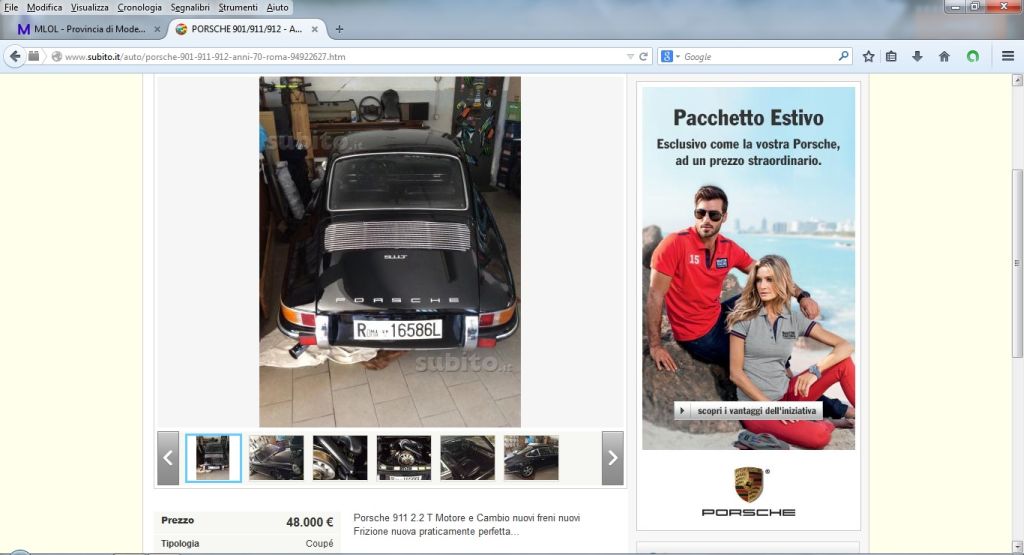This screenshot has height=555, width=1024.
Task: Click the Porsche crest logo in ad
Action: click(748, 484)
